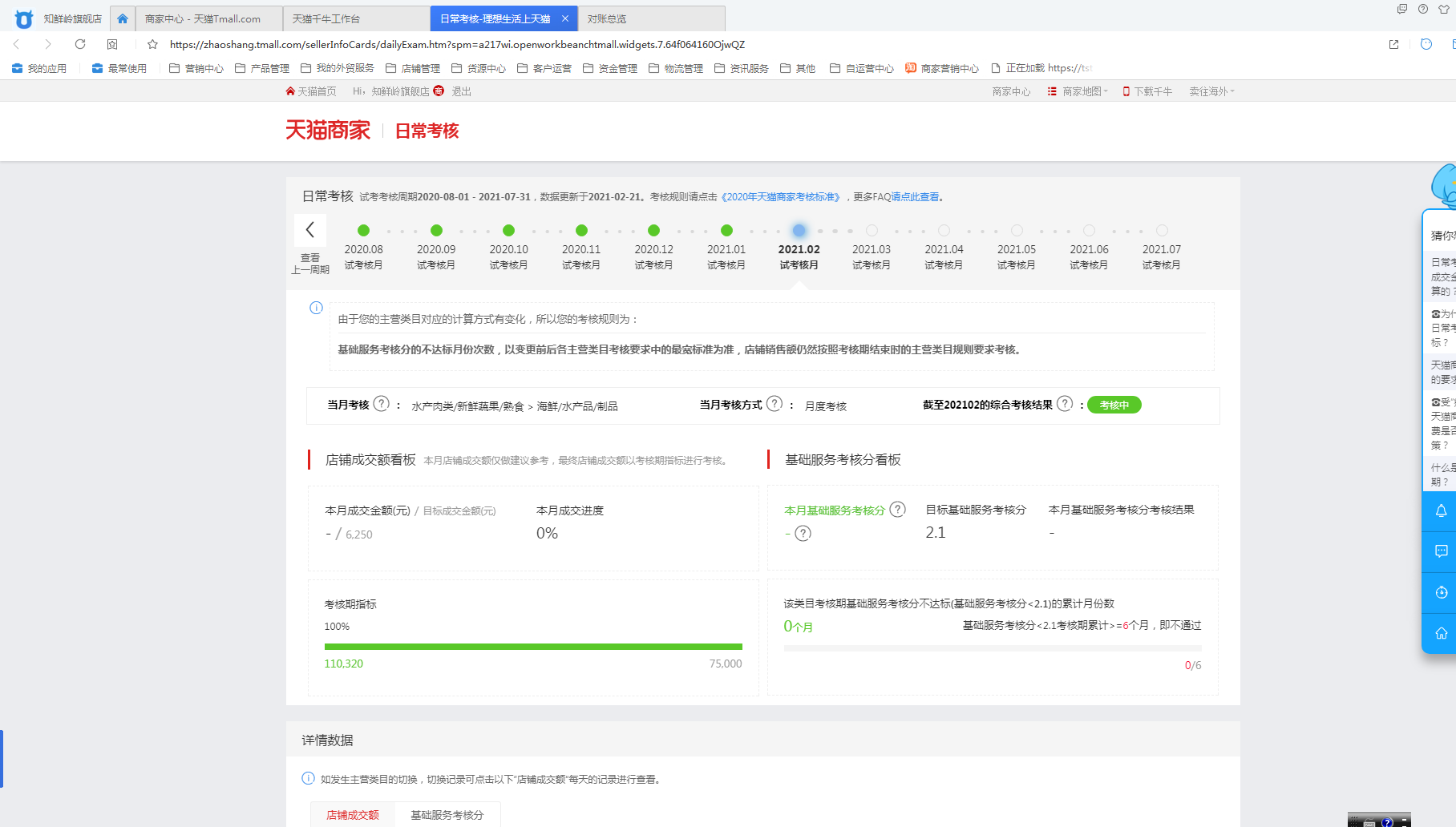Click the 考核中 status badge

click(1114, 405)
